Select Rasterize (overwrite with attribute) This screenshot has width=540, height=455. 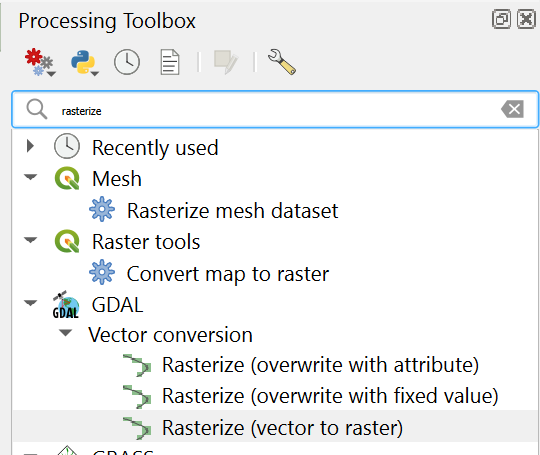point(320,365)
